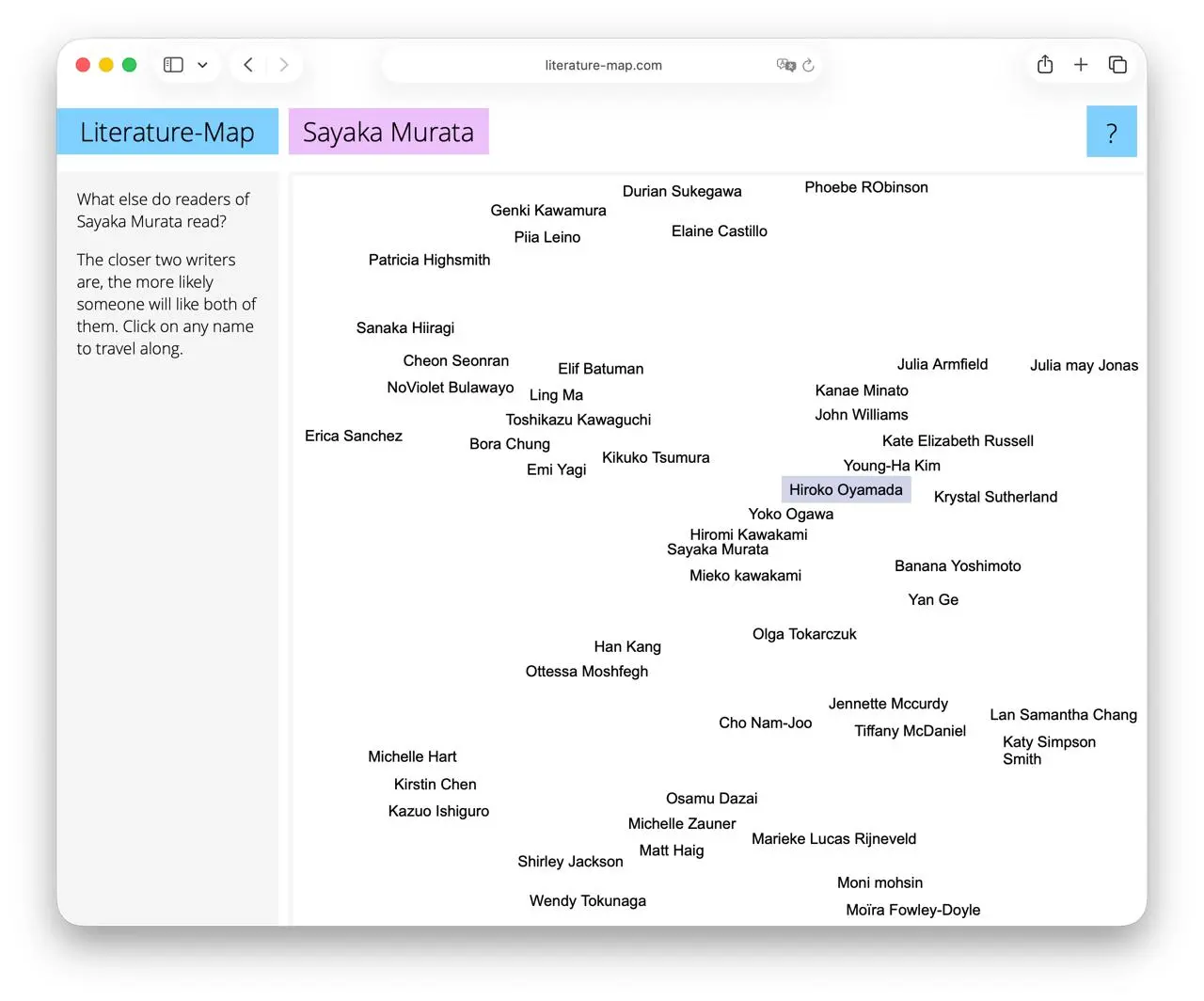Go to Marieke Lucas Rijneveld

click(833, 839)
